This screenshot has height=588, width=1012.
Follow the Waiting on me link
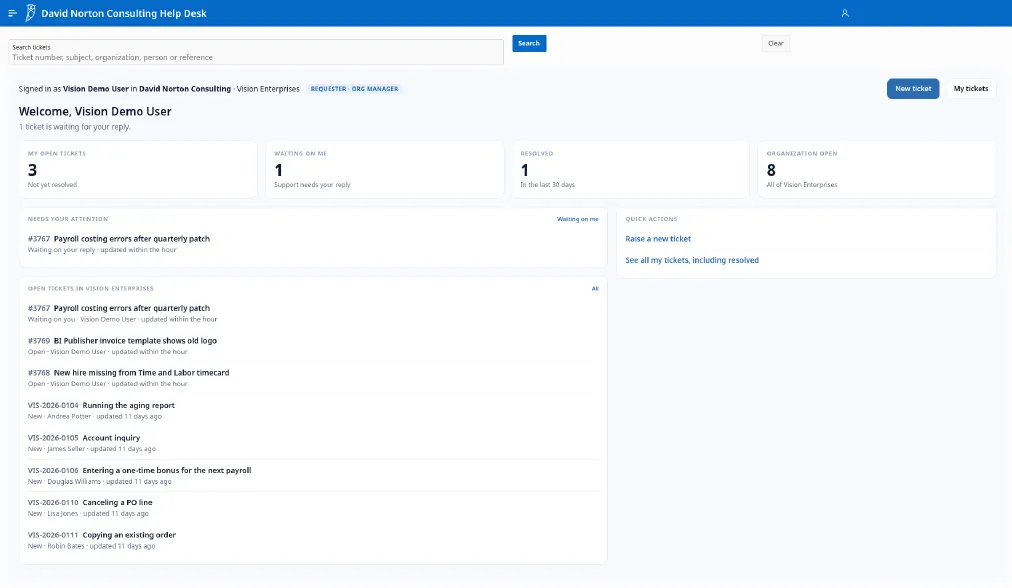[578, 219]
